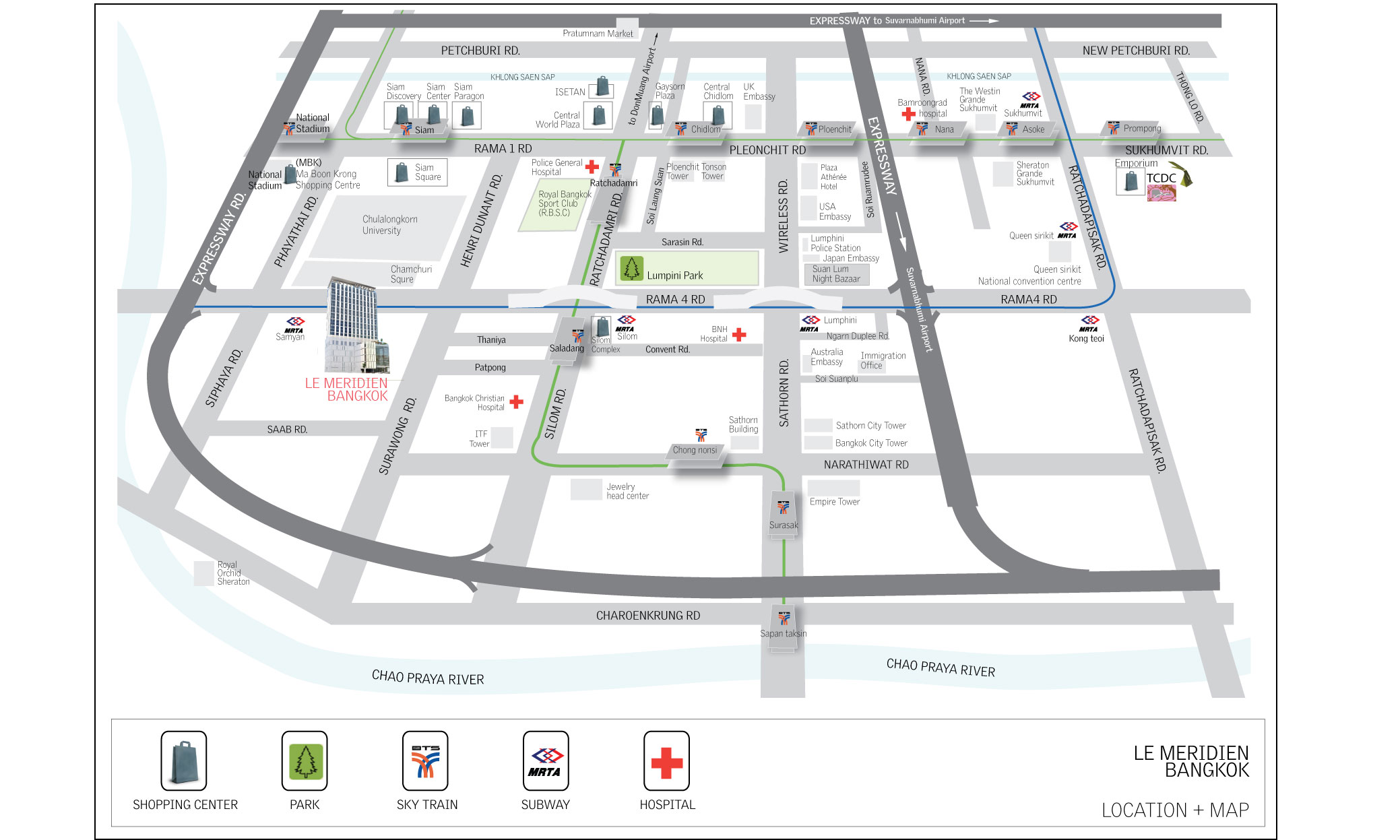1400x840 pixels.
Task: Click the red LE MERIDIEN BANGKOK label
Action: (x=346, y=389)
